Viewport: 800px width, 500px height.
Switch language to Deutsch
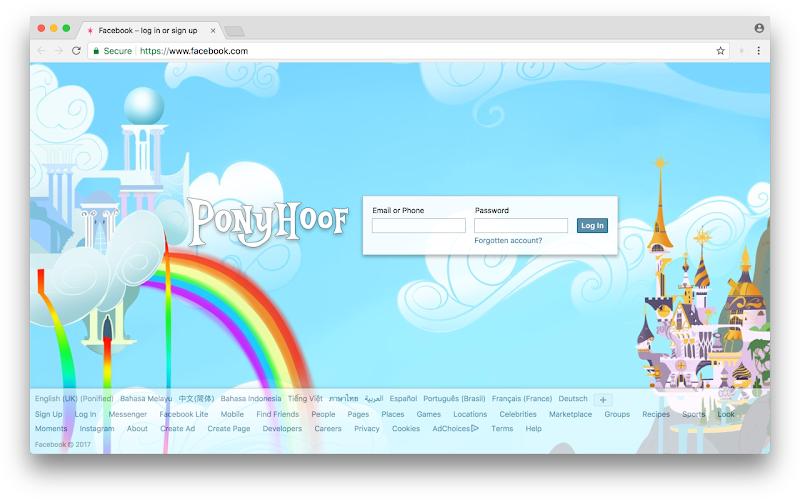click(573, 398)
